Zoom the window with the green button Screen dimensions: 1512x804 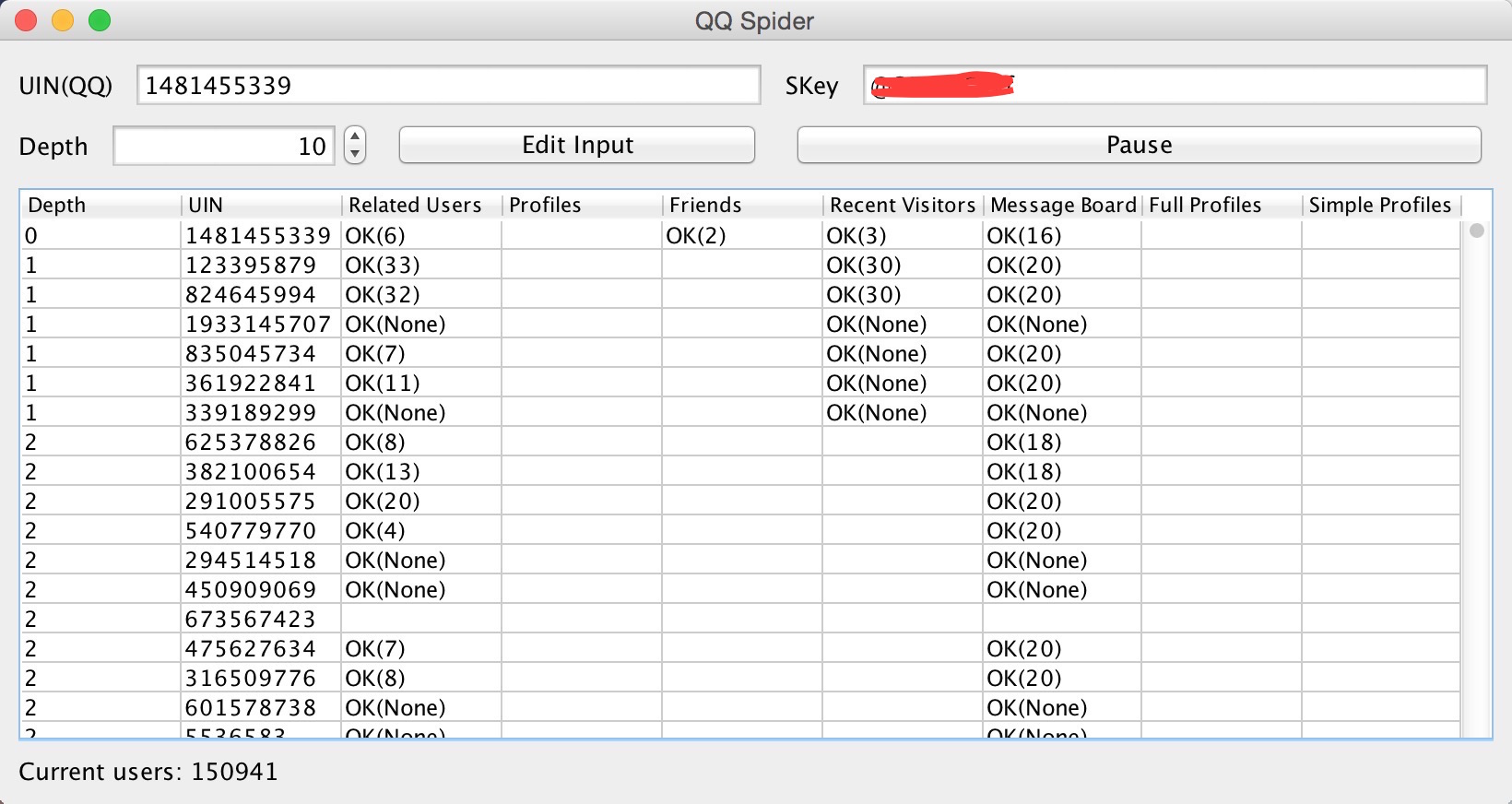point(100,20)
